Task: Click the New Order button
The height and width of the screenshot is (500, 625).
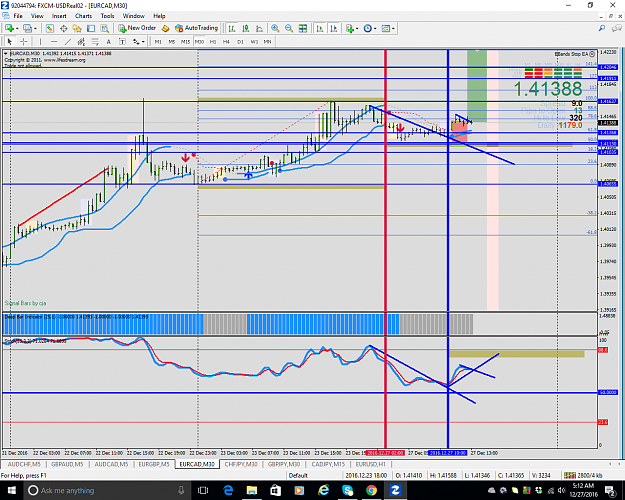Action: coord(137,28)
